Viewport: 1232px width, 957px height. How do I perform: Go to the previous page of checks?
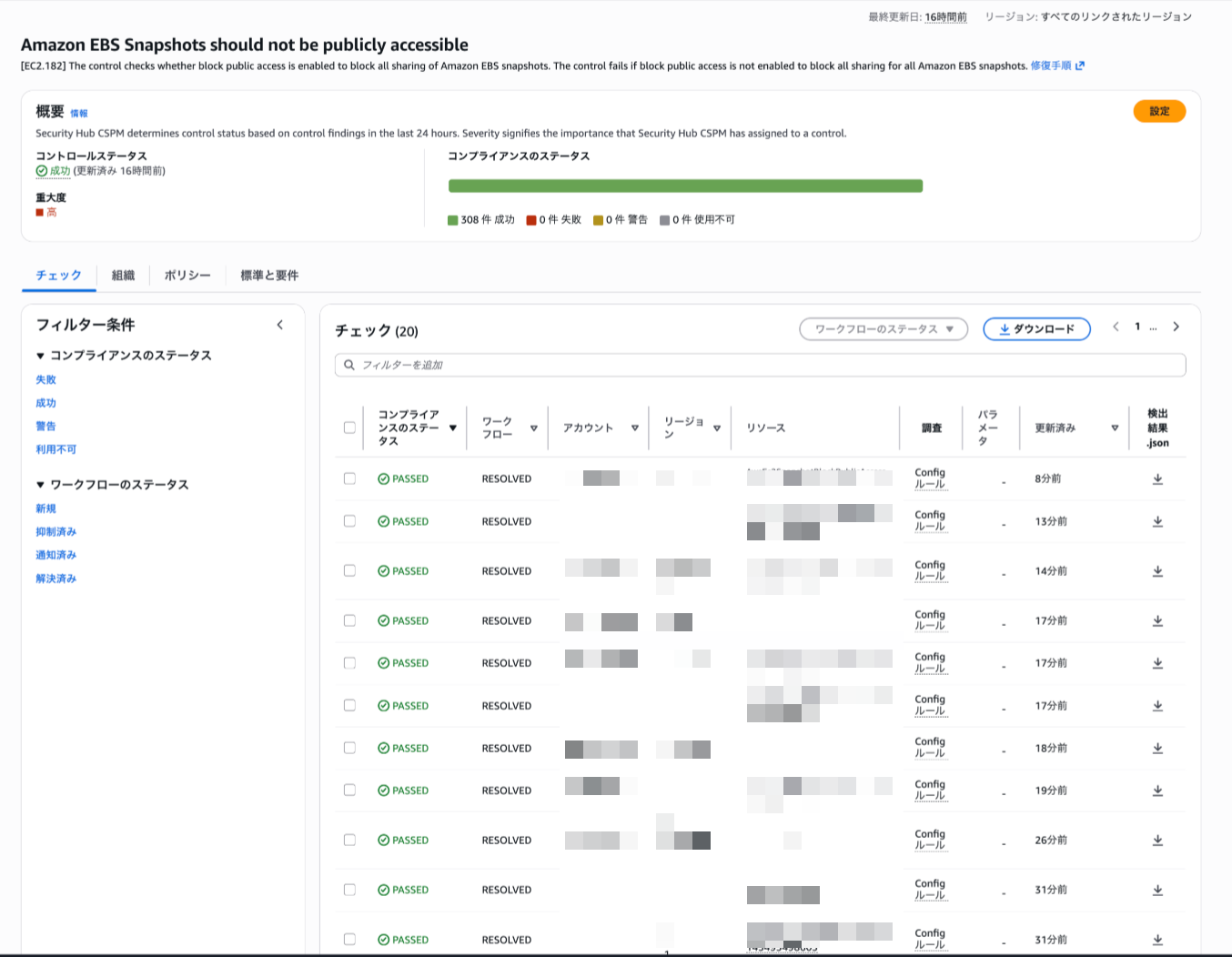(1116, 327)
